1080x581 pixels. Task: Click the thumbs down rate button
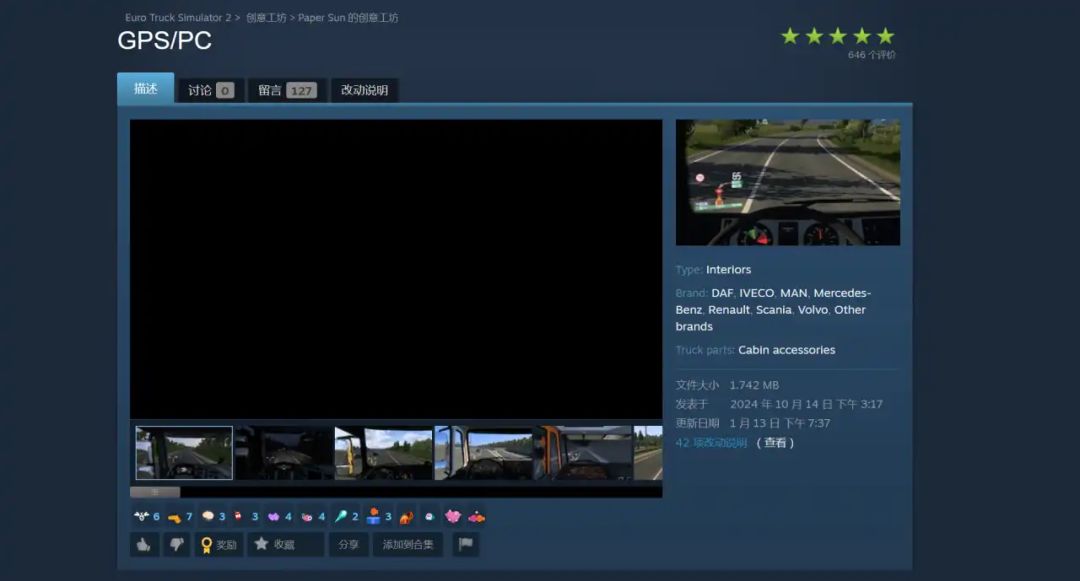click(x=176, y=545)
